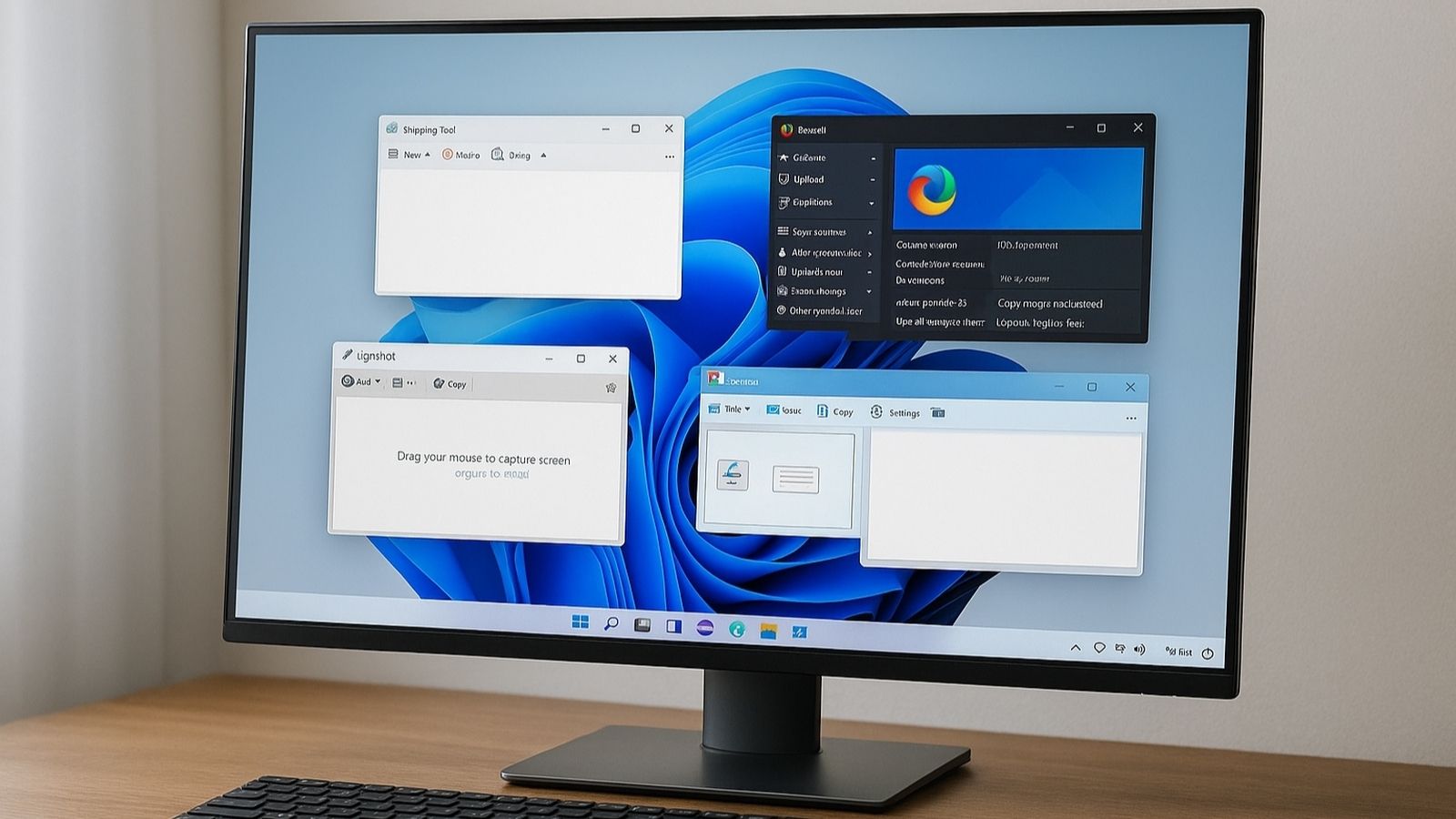Click the browser logo in dark window banner

[x=931, y=189]
